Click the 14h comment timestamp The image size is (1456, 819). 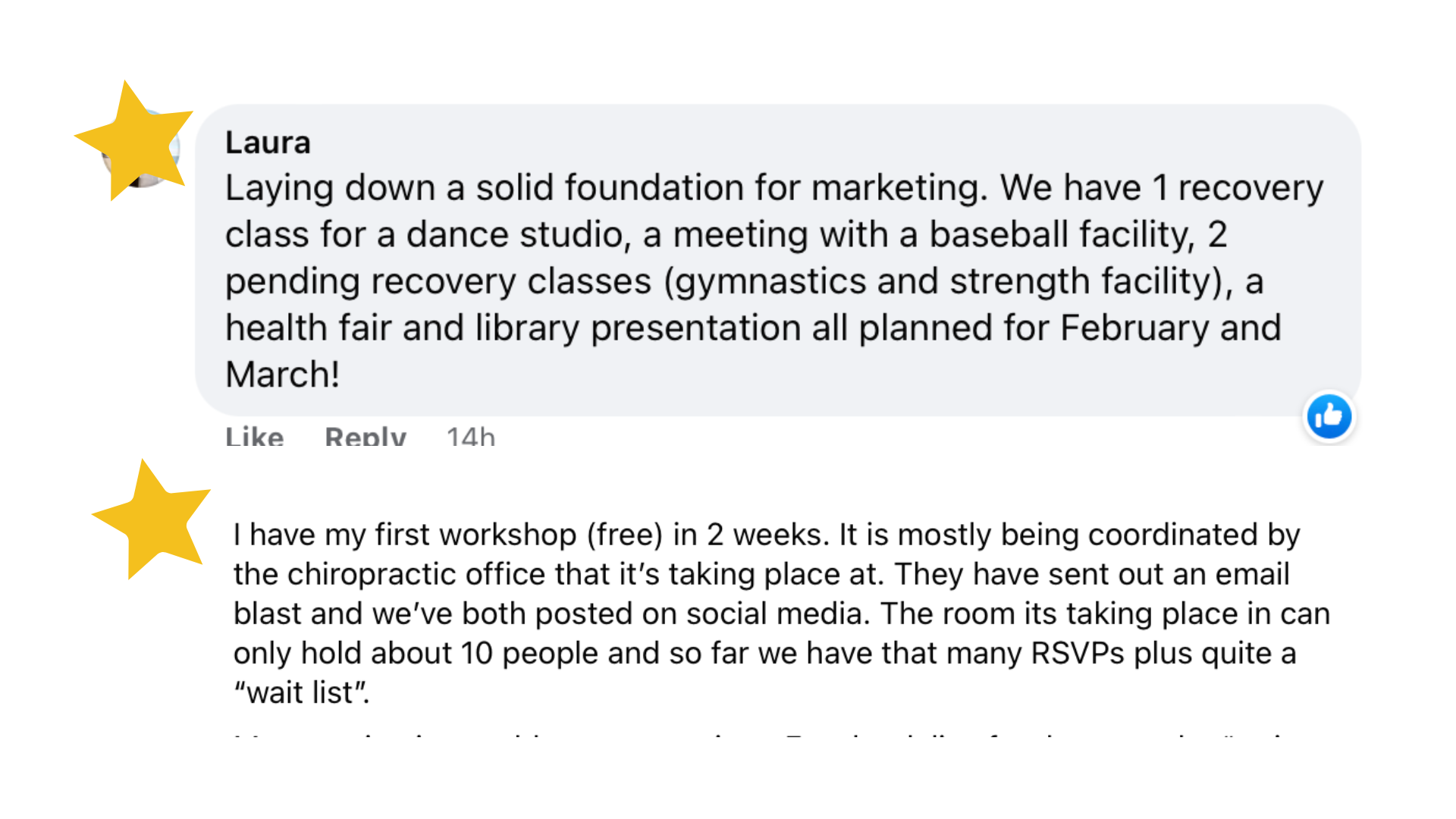[x=470, y=437]
